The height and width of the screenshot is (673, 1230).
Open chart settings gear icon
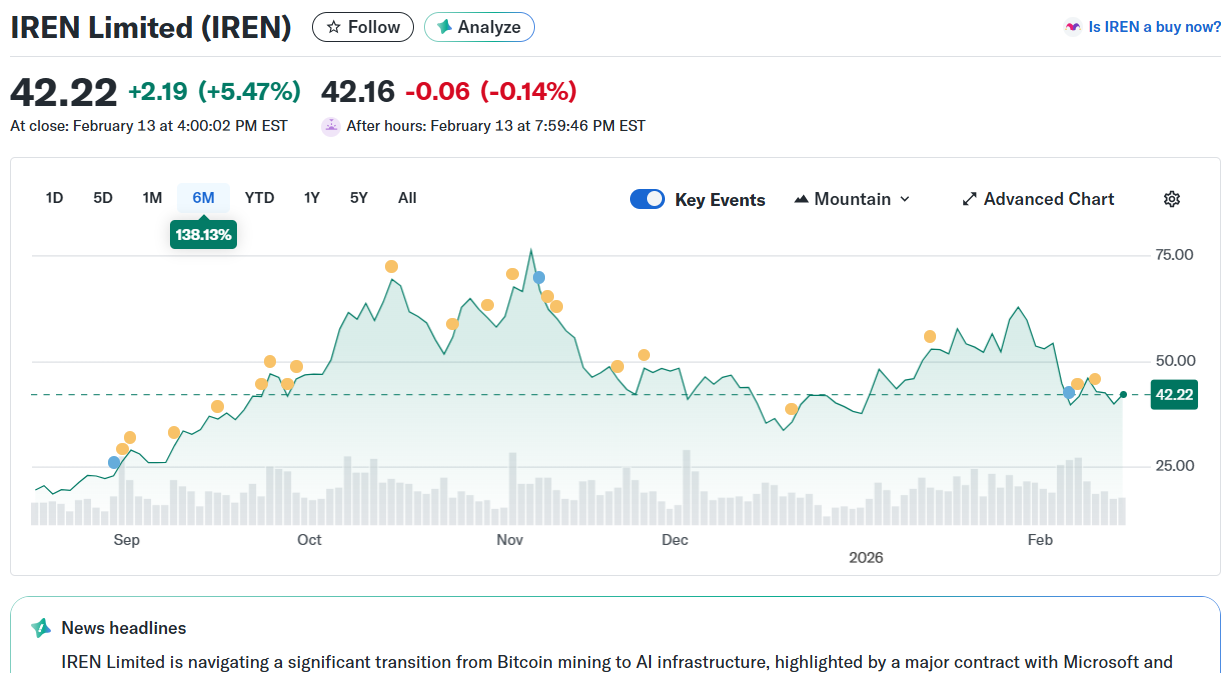[1172, 199]
